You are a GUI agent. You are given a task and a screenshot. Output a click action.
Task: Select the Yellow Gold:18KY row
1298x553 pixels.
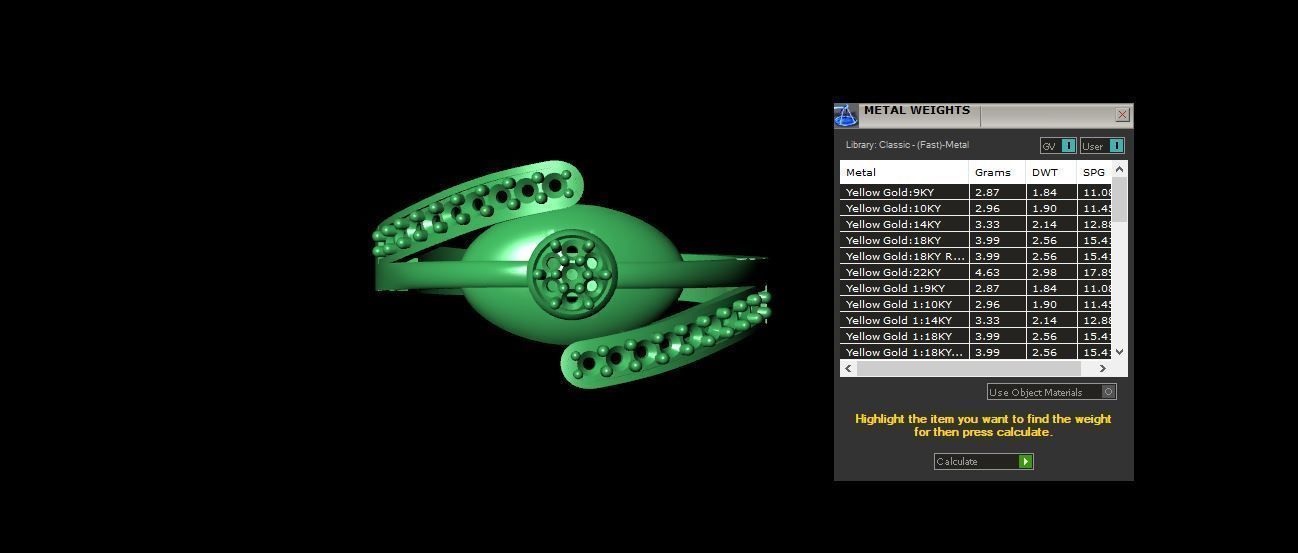976,240
